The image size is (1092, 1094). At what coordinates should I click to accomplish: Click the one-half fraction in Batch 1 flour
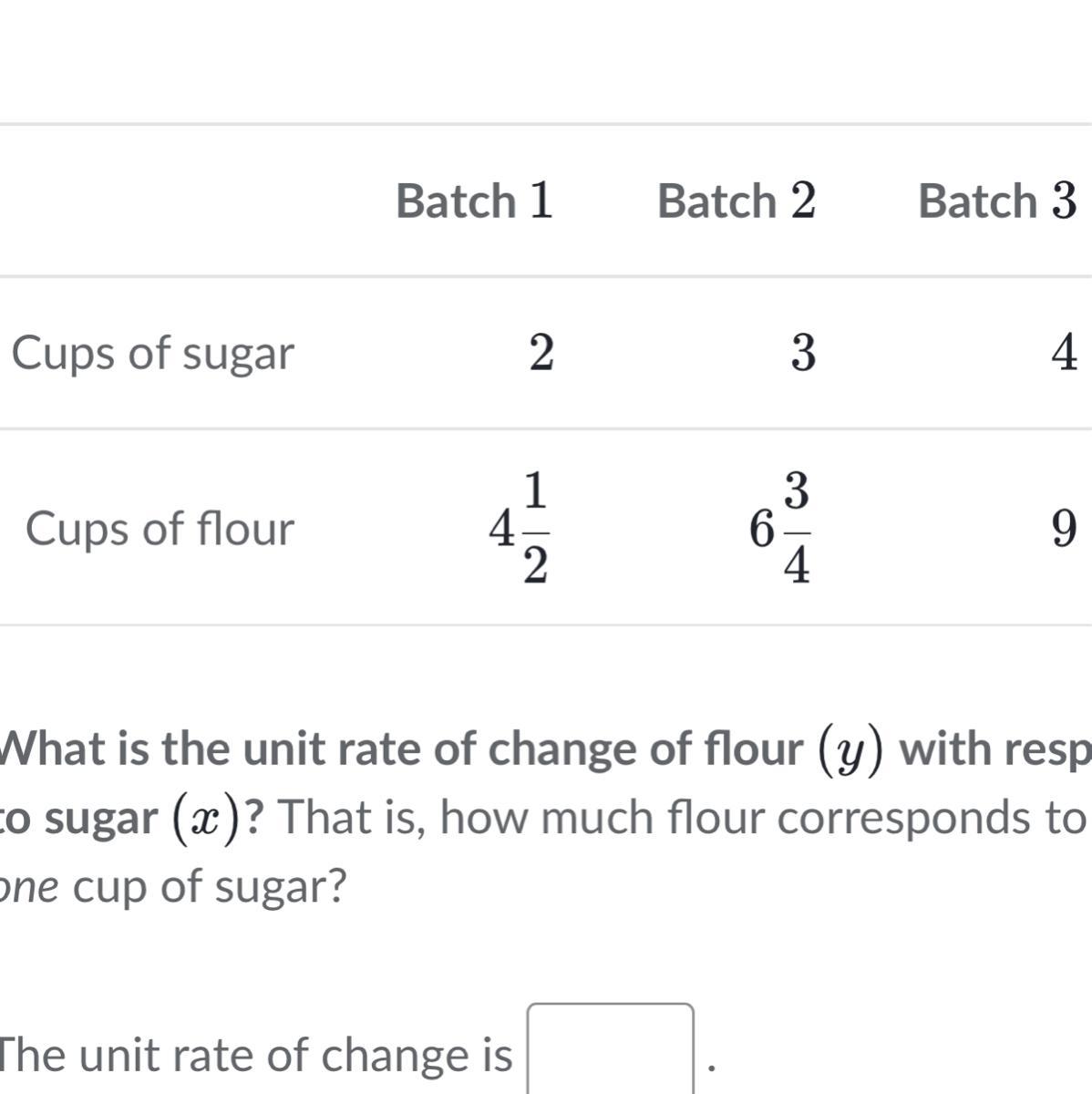(537, 529)
